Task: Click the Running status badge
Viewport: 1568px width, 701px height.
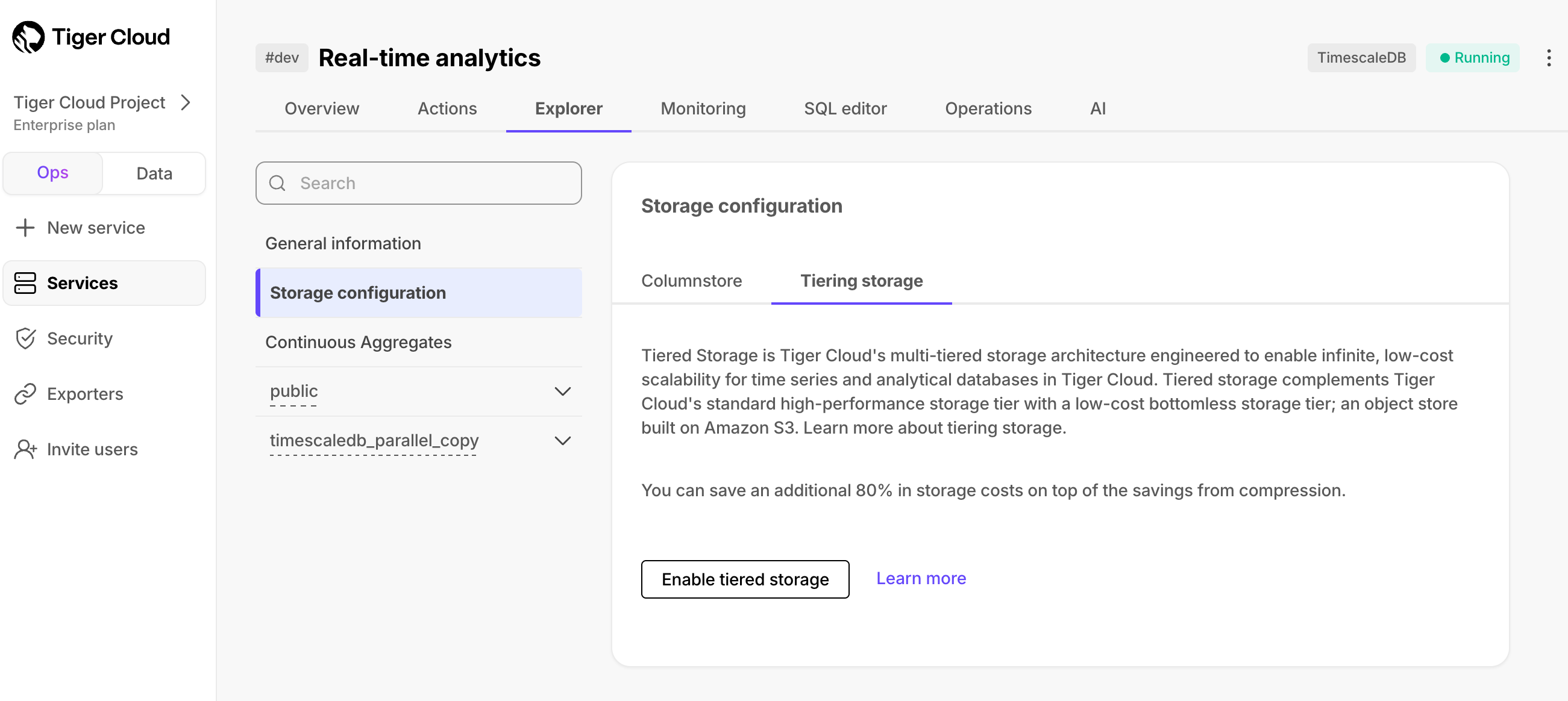Action: pos(1472,58)
